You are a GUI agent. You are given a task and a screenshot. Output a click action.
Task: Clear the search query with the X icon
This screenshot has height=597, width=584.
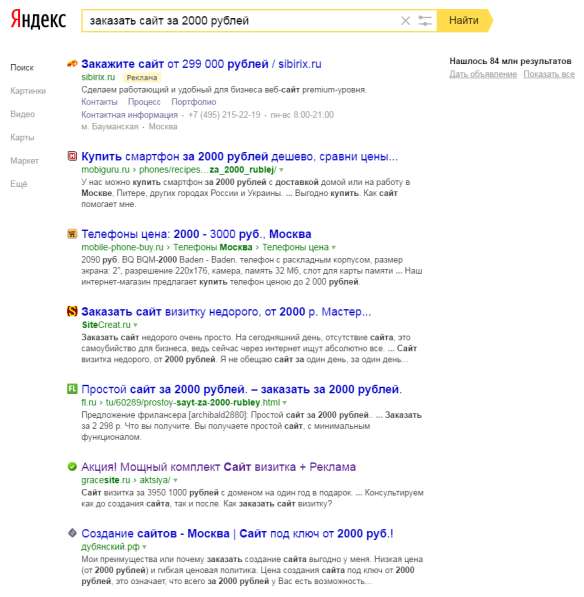click(x=405, y=21)
